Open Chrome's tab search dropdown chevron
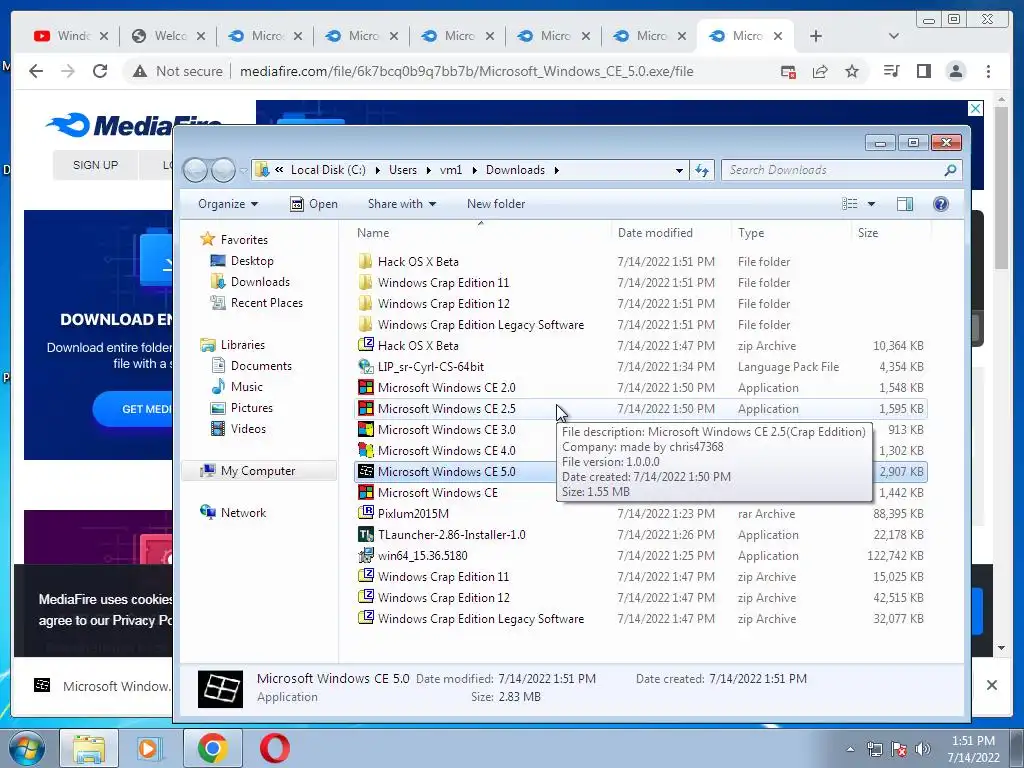The image size is (1024, 768). pyautogui.click(x=893, y=36)
